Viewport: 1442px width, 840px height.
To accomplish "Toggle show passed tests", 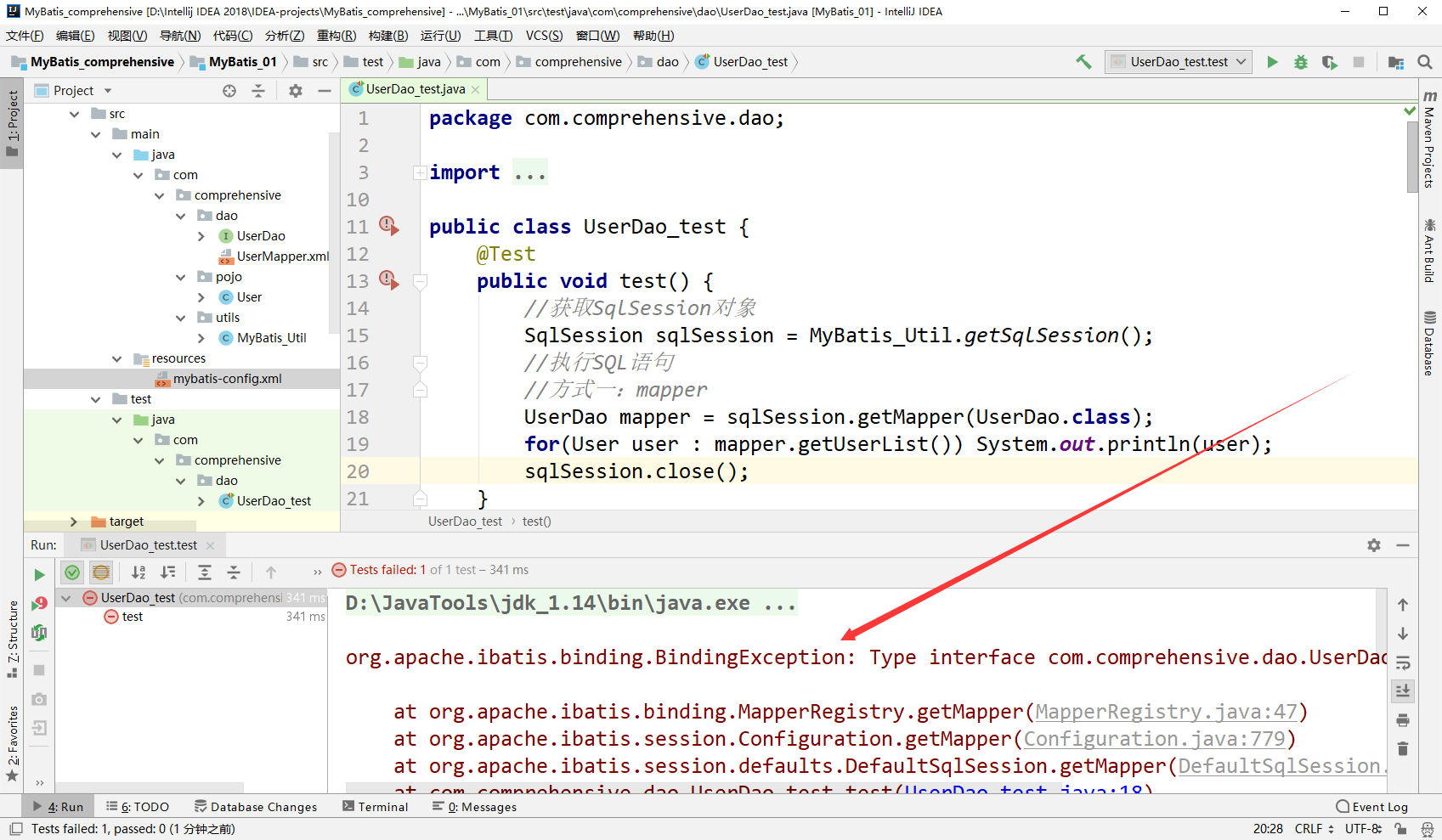I will point(72,572).
